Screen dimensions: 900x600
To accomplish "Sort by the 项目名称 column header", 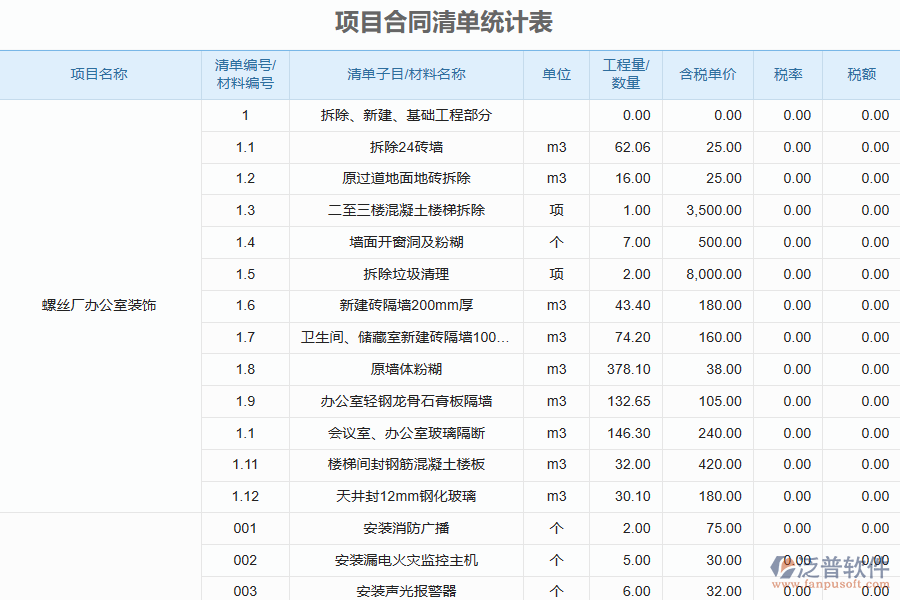I will click(100, 74).
